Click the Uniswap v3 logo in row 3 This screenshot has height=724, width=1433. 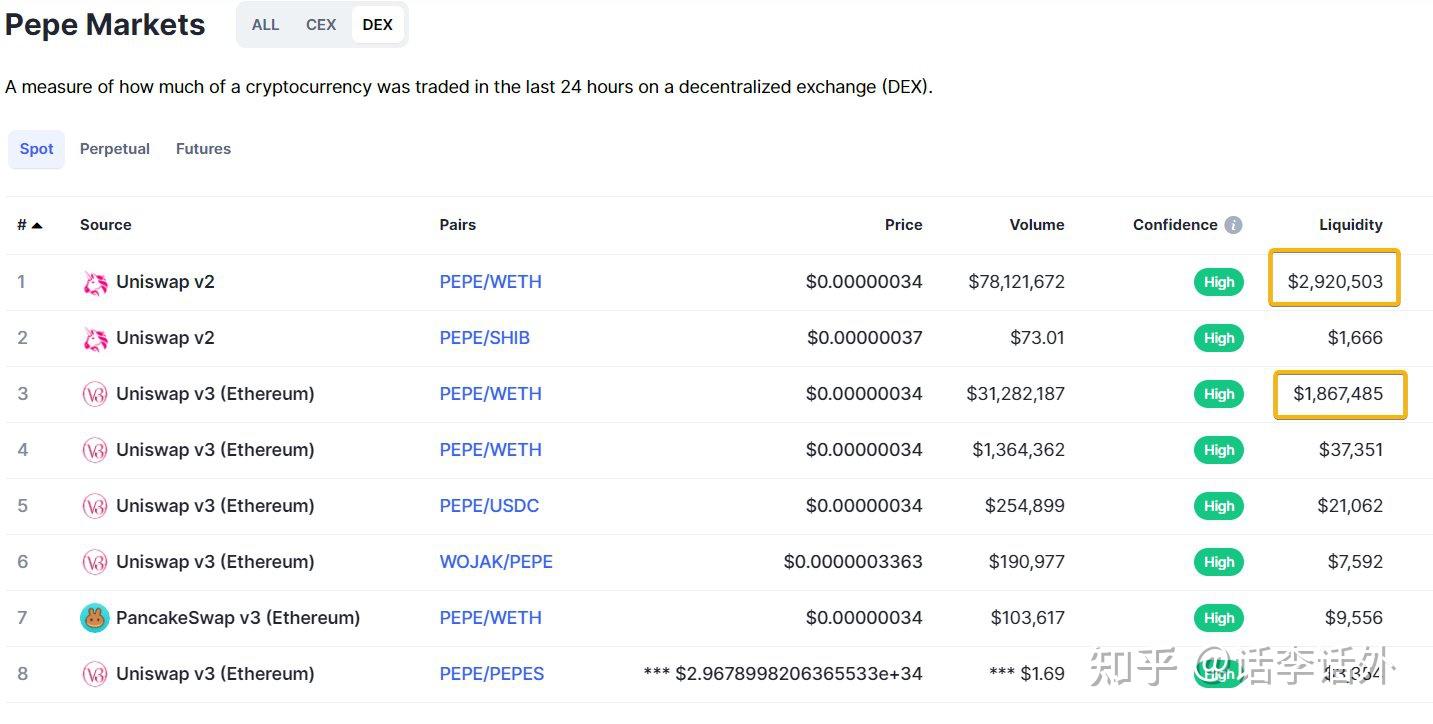(95, 394)
